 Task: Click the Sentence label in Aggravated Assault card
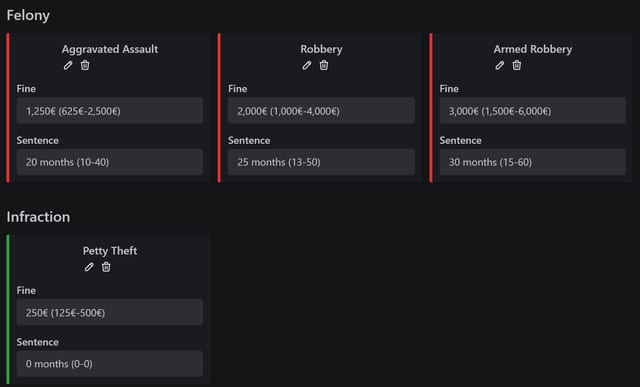[x=38, y=140]
